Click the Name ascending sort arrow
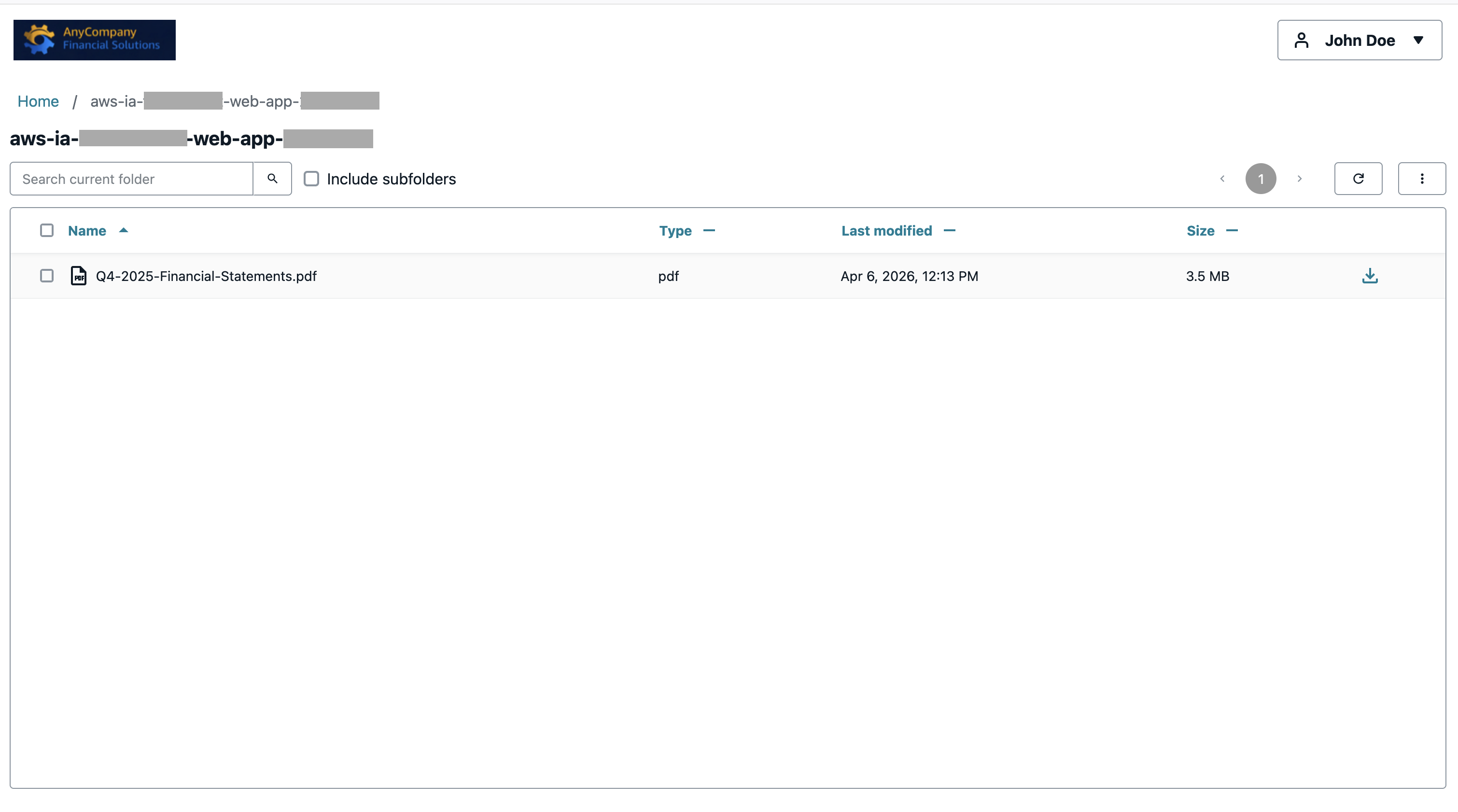This screenshot has width=1458, height=812. tap(124, 230)
